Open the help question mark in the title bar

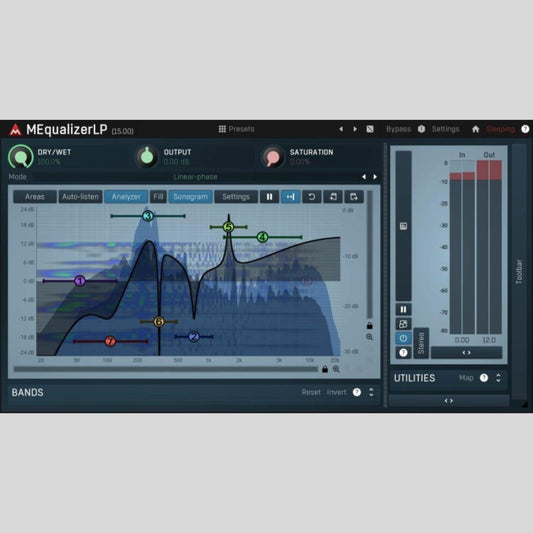point(525,129)
